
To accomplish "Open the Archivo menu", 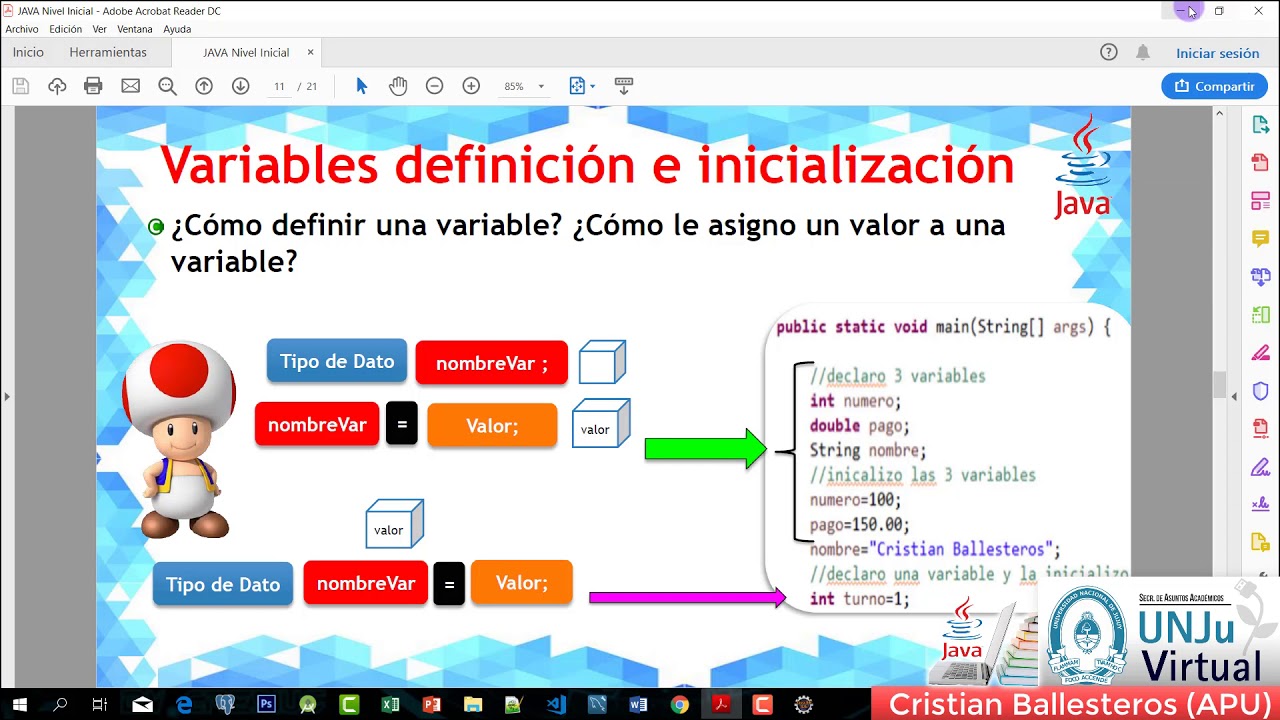I will click(21, 29).
